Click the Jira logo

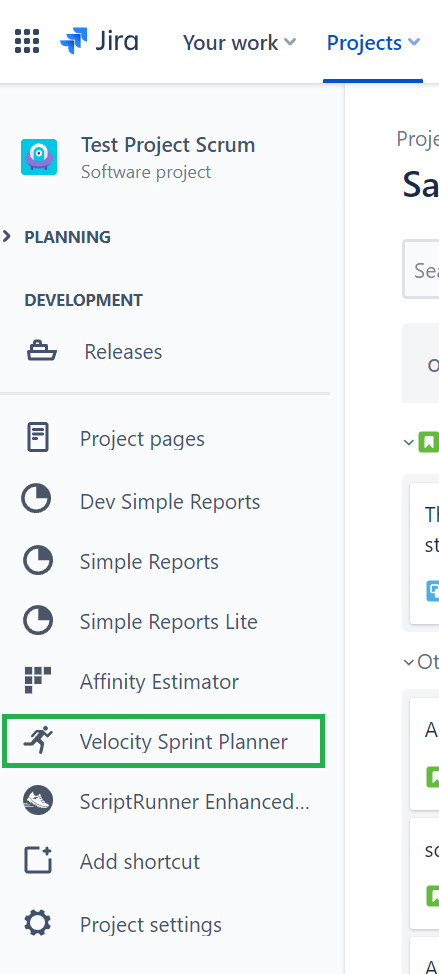99,42
